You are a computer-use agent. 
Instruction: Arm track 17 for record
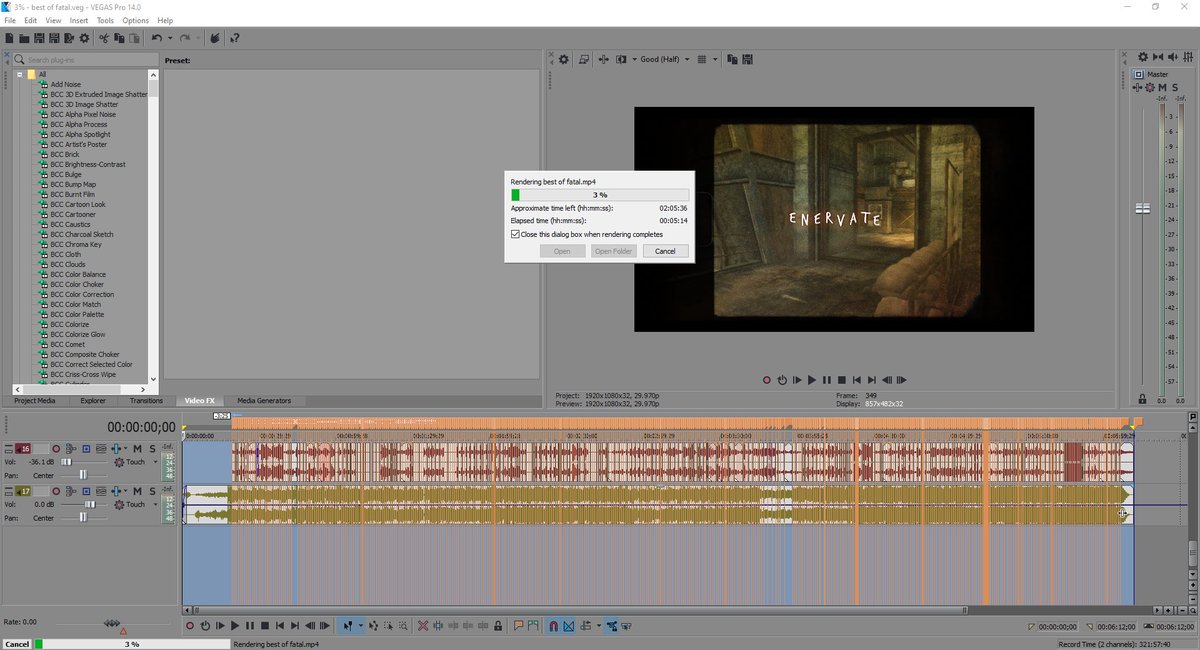click(56, 491)
